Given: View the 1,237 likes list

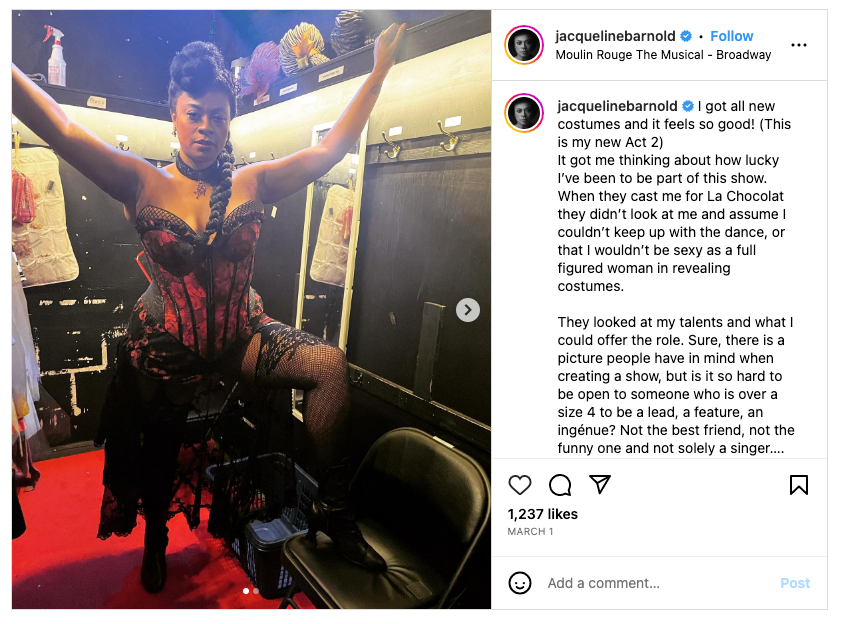Looking at the screenshot, I should pyautogui.click(x=542, y=514).
